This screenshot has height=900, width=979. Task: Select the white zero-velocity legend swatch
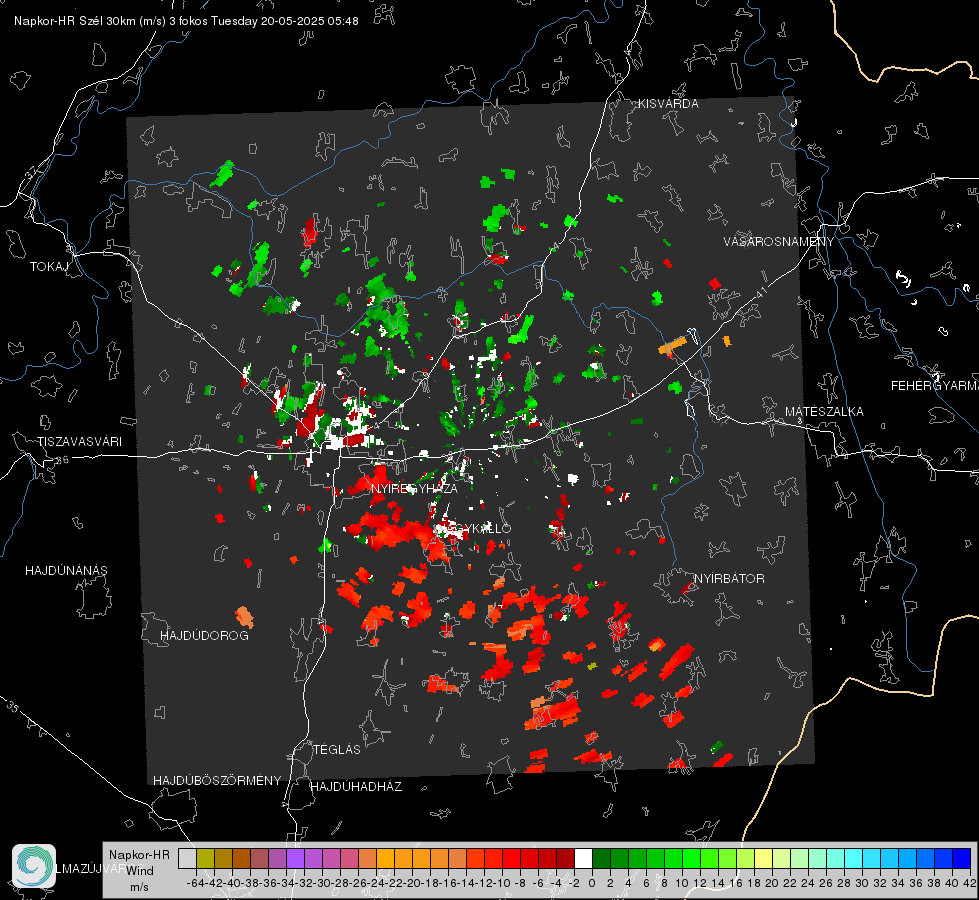[583, 858]
